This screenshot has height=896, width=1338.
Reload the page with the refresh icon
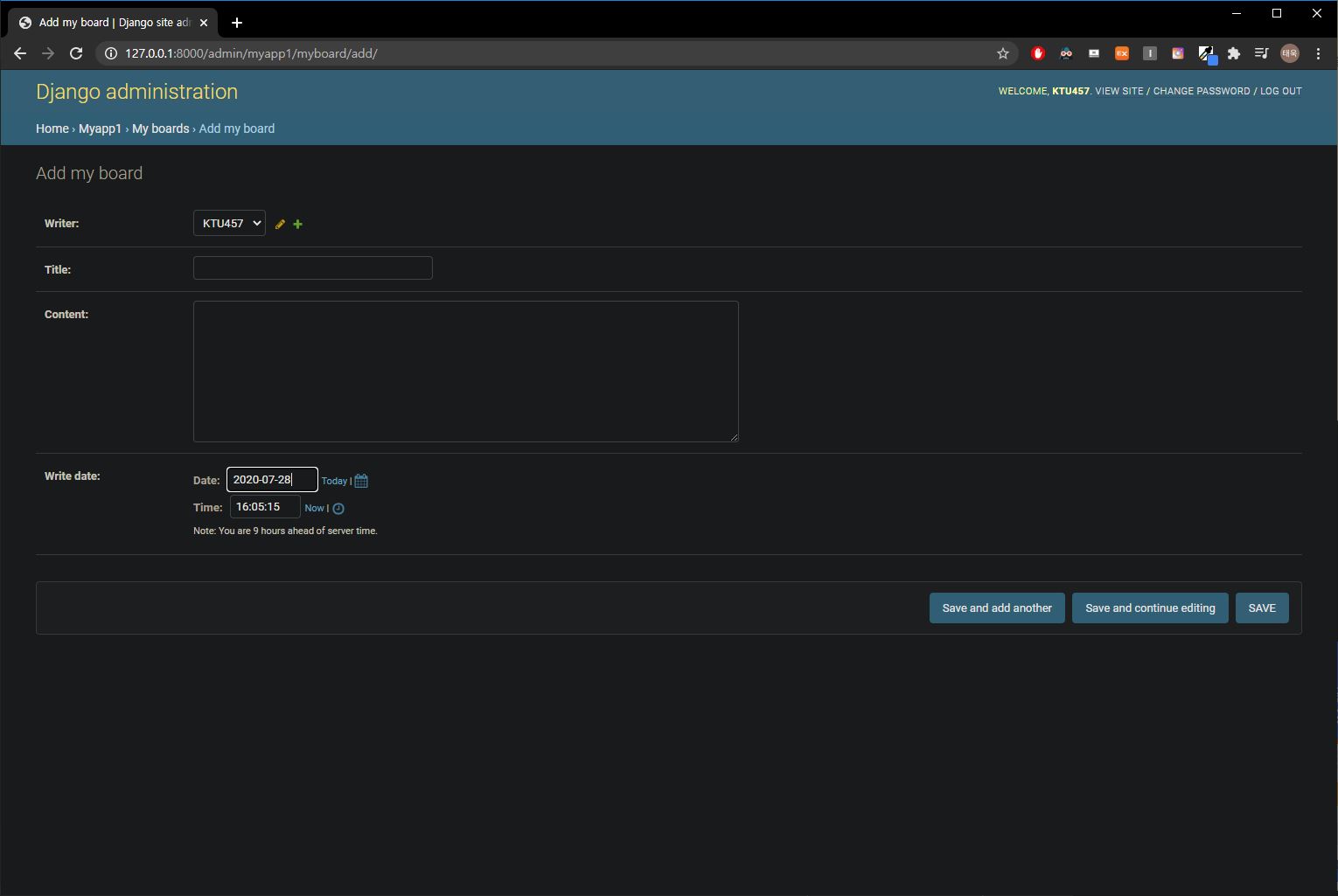click(x=76, y=53)
